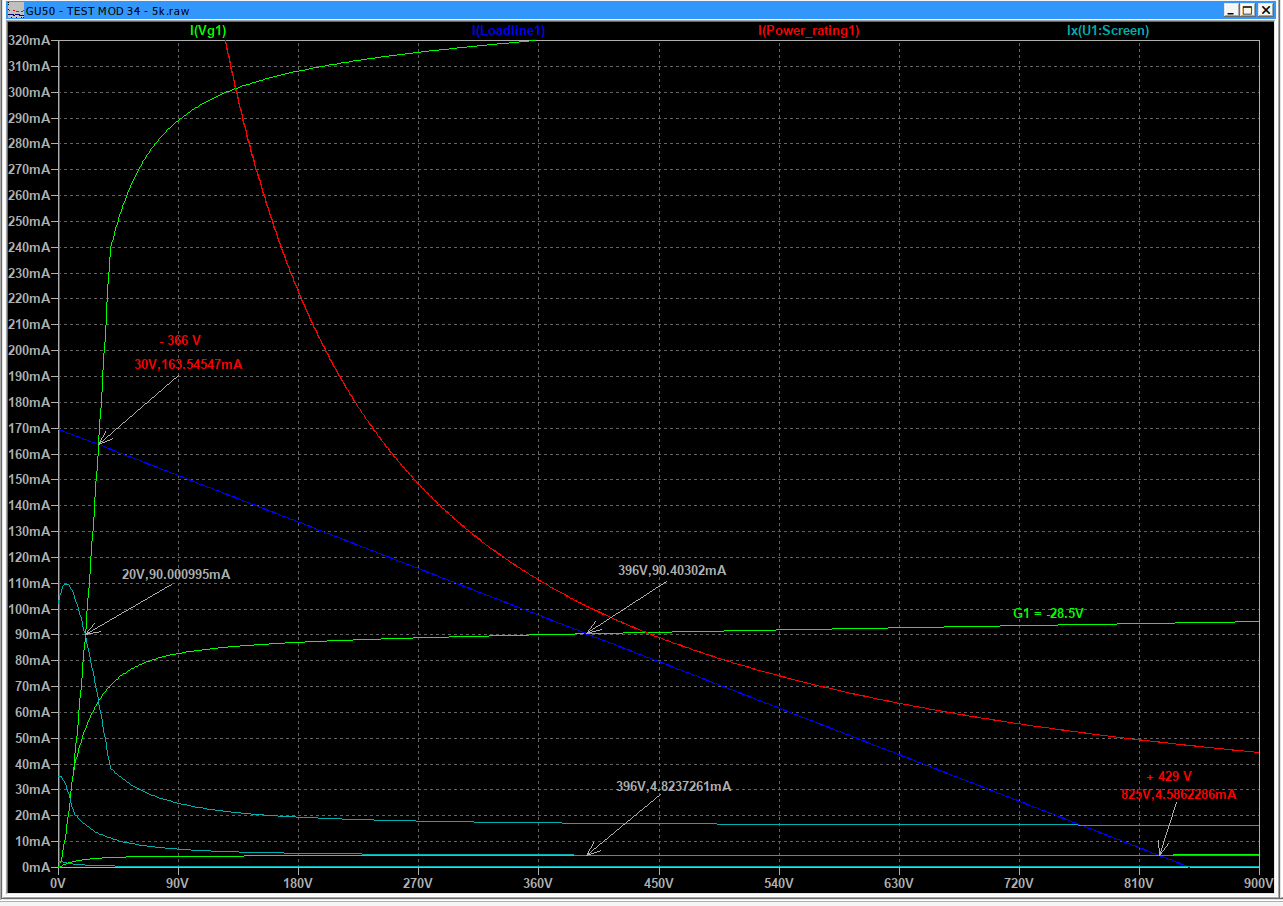The image size is (1283, 906).
Task: Click the 900V label on horizontal axis
Action: point(1259,884)
